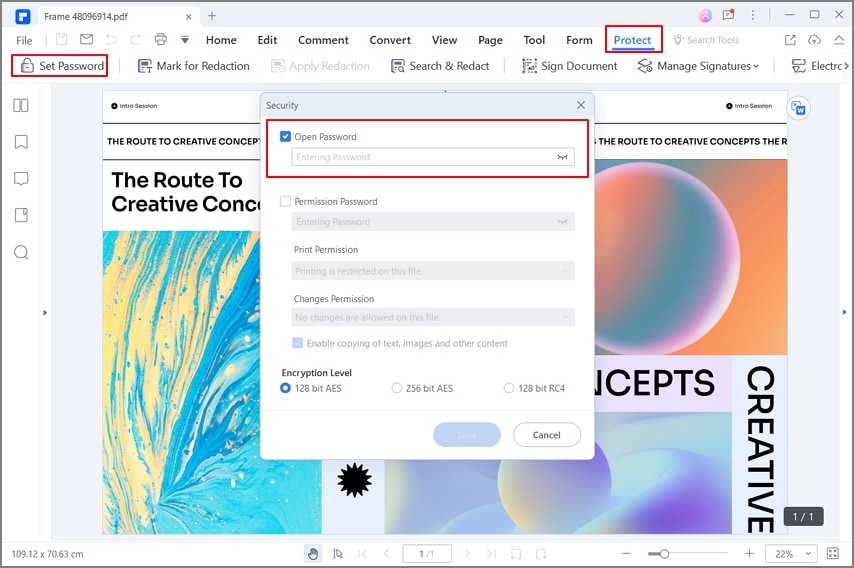The height and width of the screenshot is (568, 854).
Task: Click the redo arrow icon
Action: [x=135, y=39]
